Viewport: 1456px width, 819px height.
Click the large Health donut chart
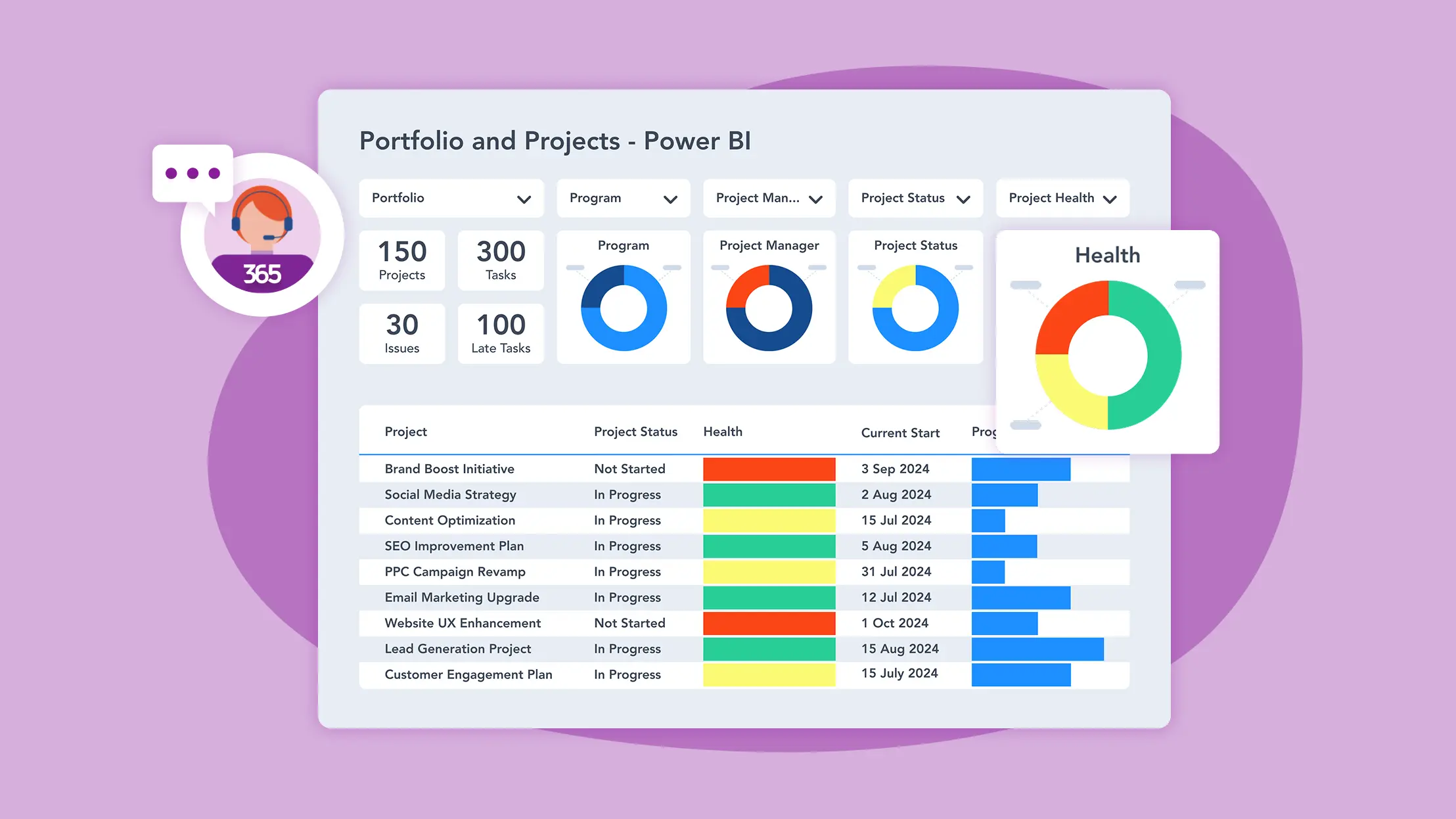1108,355
